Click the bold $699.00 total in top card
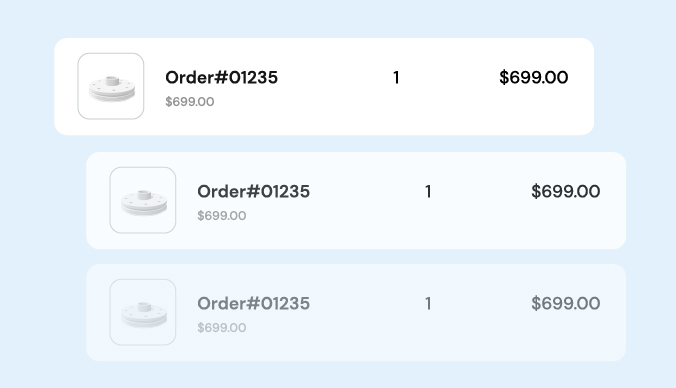The image size is (676, 388). coord(534,78)
